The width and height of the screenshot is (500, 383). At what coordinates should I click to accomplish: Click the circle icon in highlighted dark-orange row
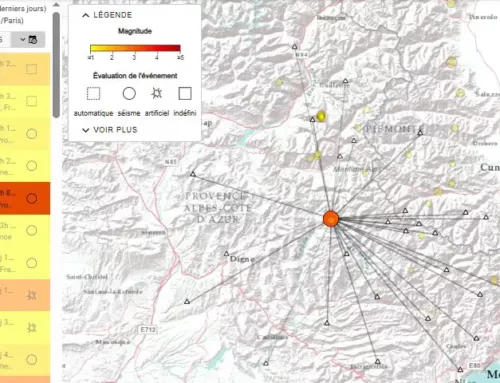pos(32,199)
